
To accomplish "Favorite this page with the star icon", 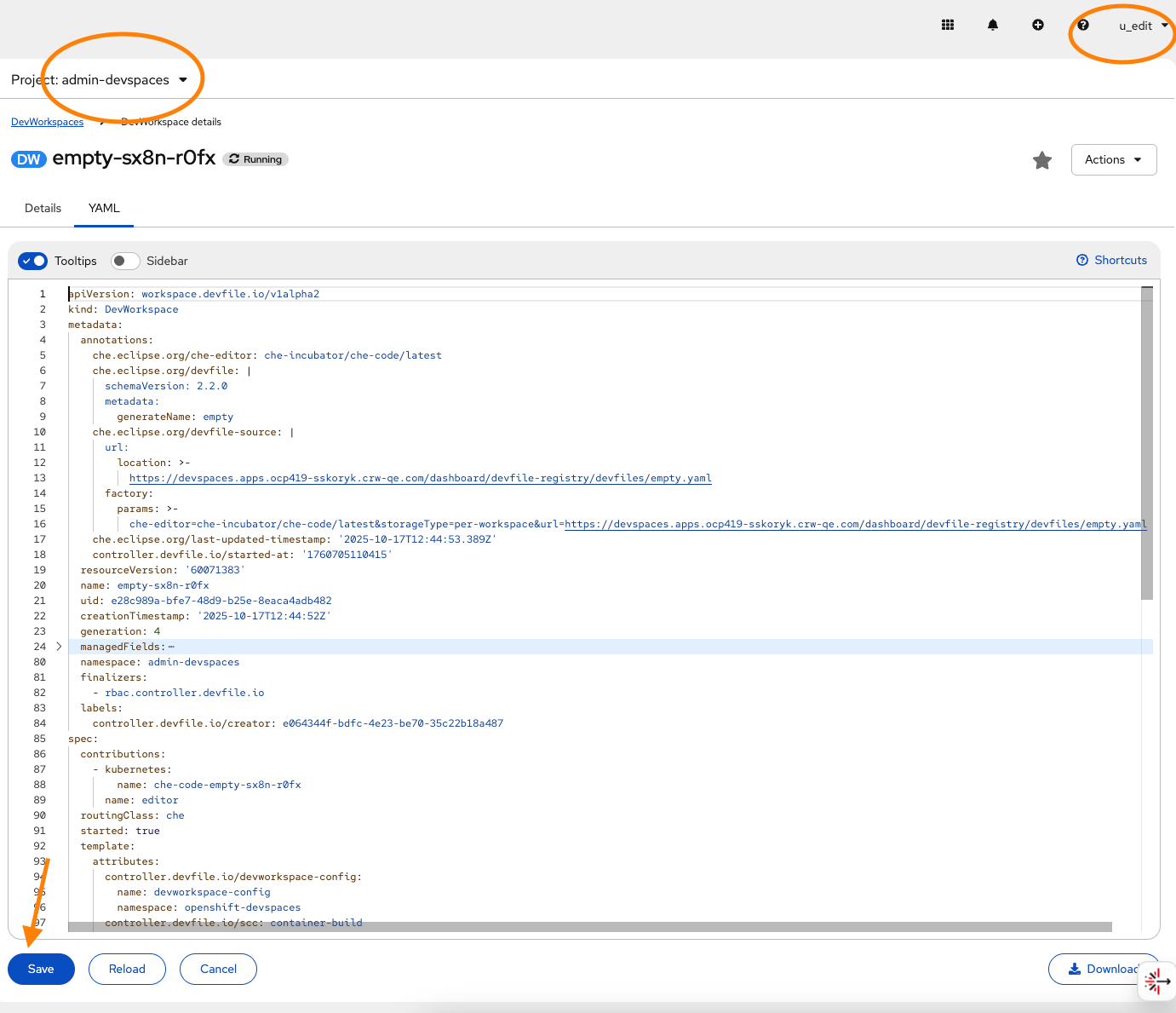I will click(1042, 160).
